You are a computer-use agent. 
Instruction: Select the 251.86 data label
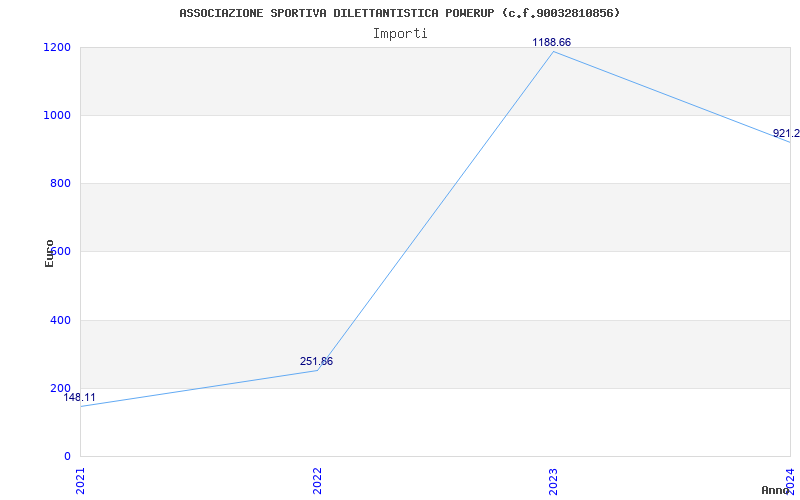point(316,361)
